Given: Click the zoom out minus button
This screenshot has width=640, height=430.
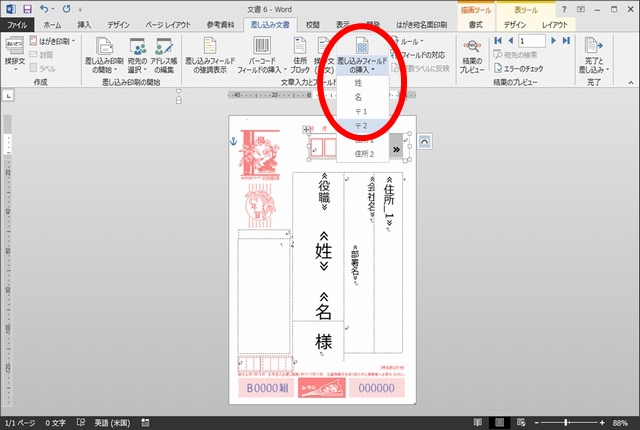Looking at the screenshot, I should [x=537, y=423].
